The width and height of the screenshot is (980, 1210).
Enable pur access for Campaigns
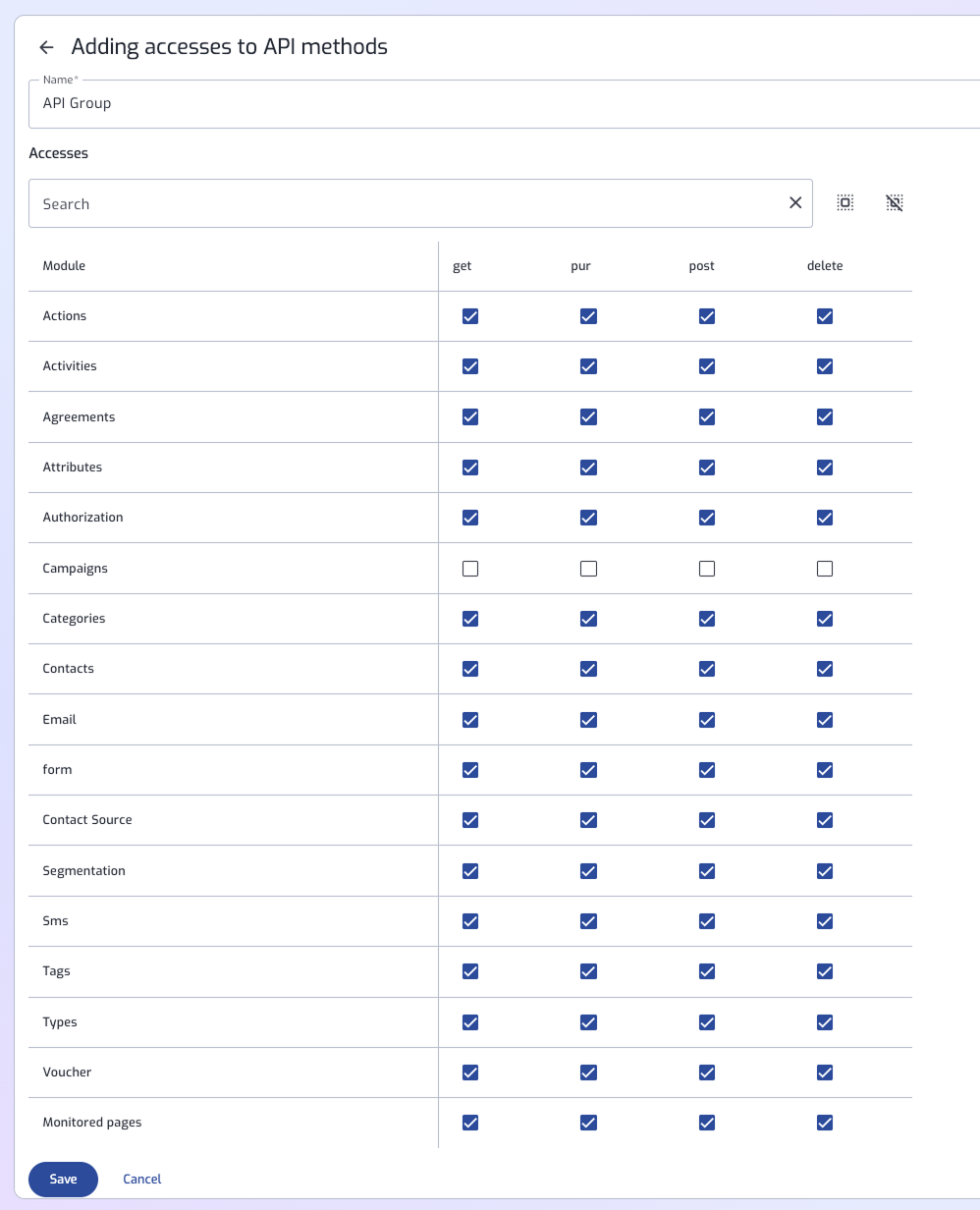[x=588, y=569]
